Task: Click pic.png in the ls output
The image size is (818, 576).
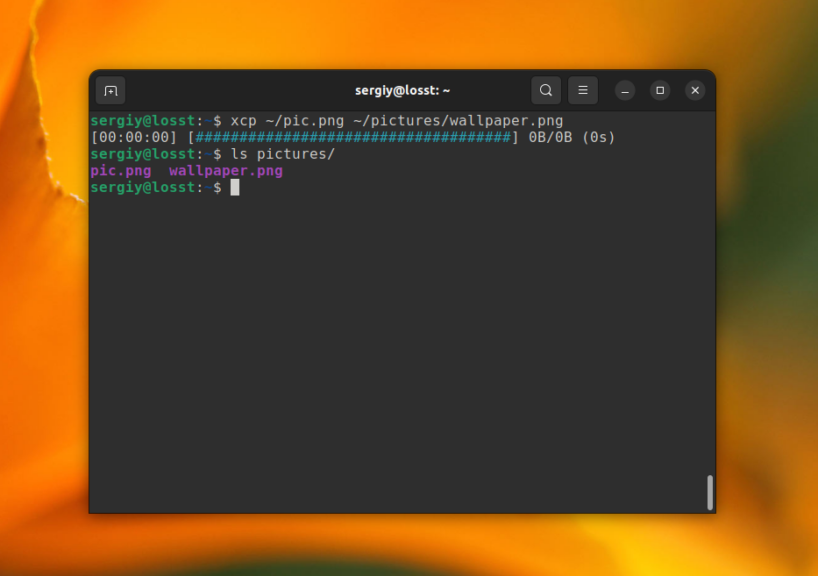Action: click(120, 171)
